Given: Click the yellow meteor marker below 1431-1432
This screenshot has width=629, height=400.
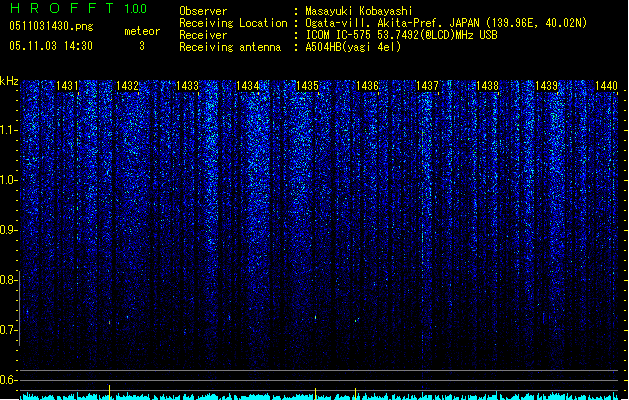Looking at the screenshot, I should pyautogui.click(x=110, y=392).
